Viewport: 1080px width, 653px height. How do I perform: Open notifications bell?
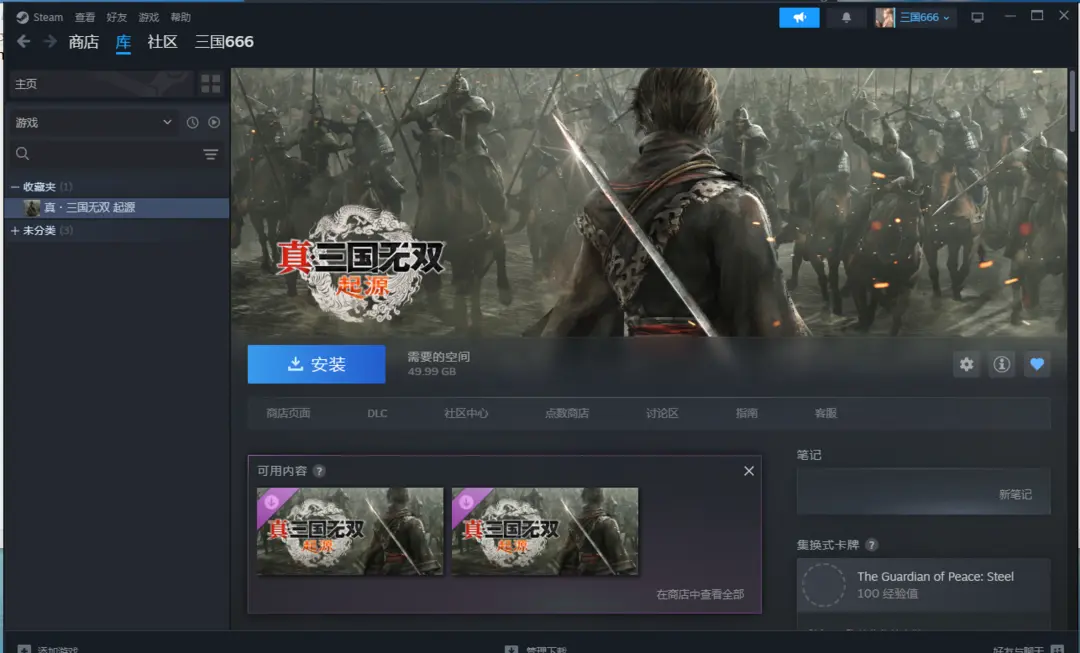pos(846,17)
